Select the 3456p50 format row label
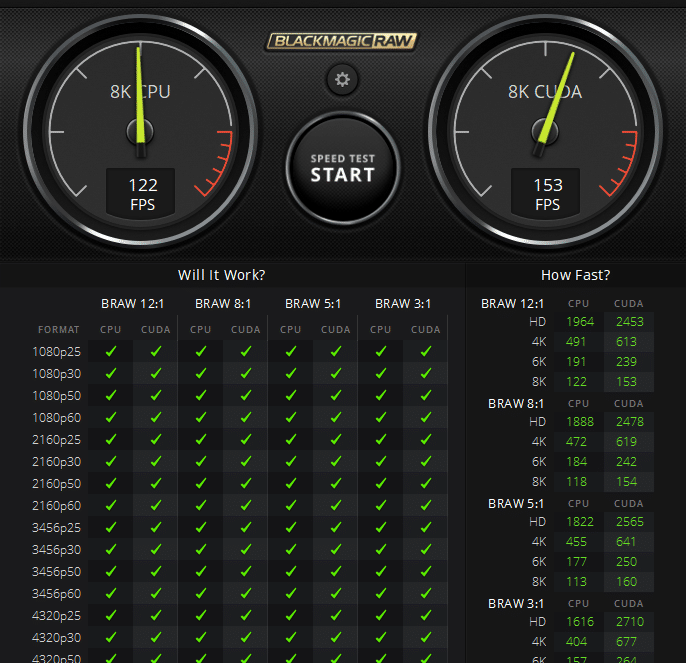The width and height of the screenshot is (686, 663). pyautogui.click(x=56, y=572)
